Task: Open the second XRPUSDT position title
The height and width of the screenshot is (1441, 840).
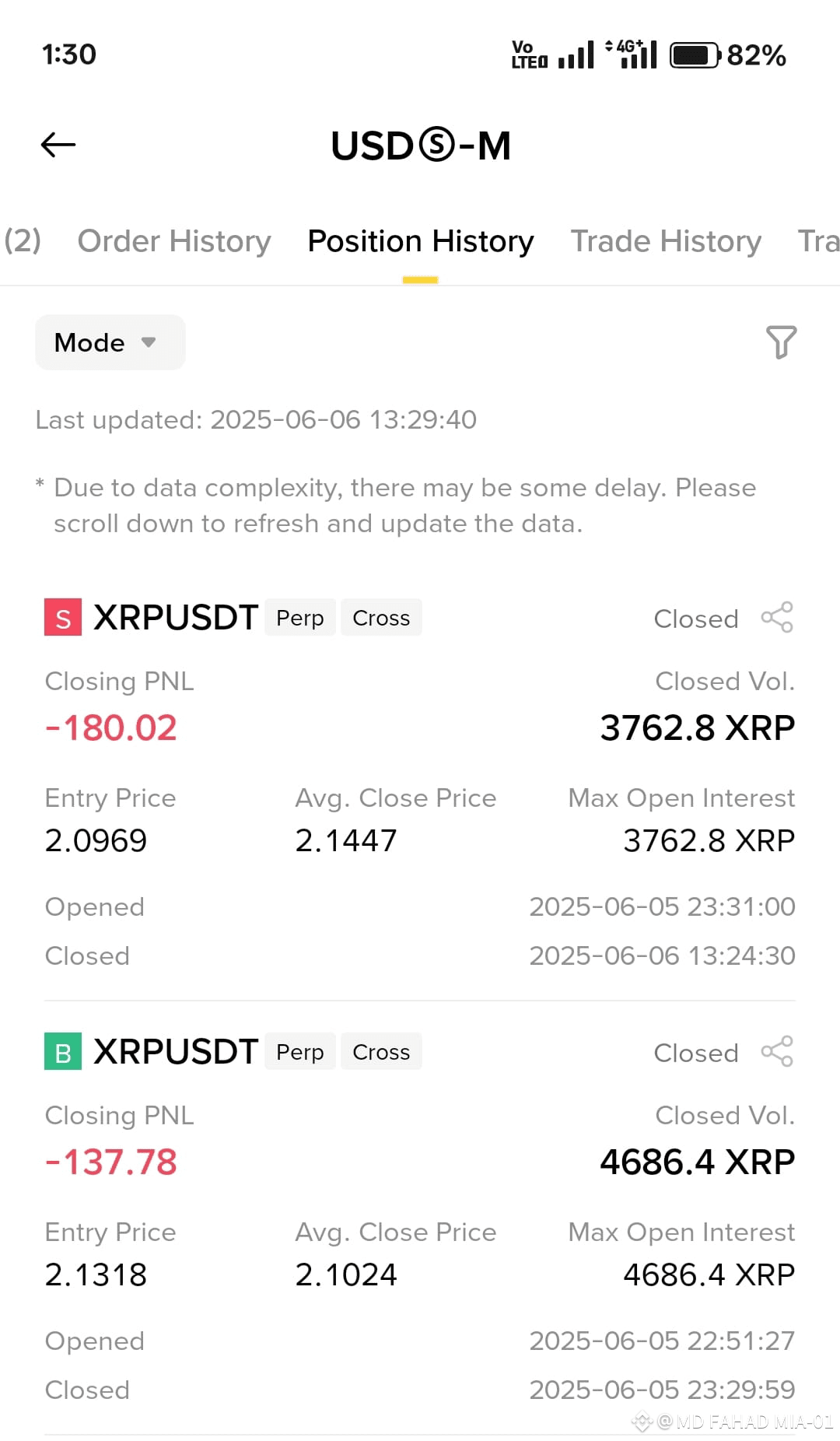Action: (x=176, y=1052)
